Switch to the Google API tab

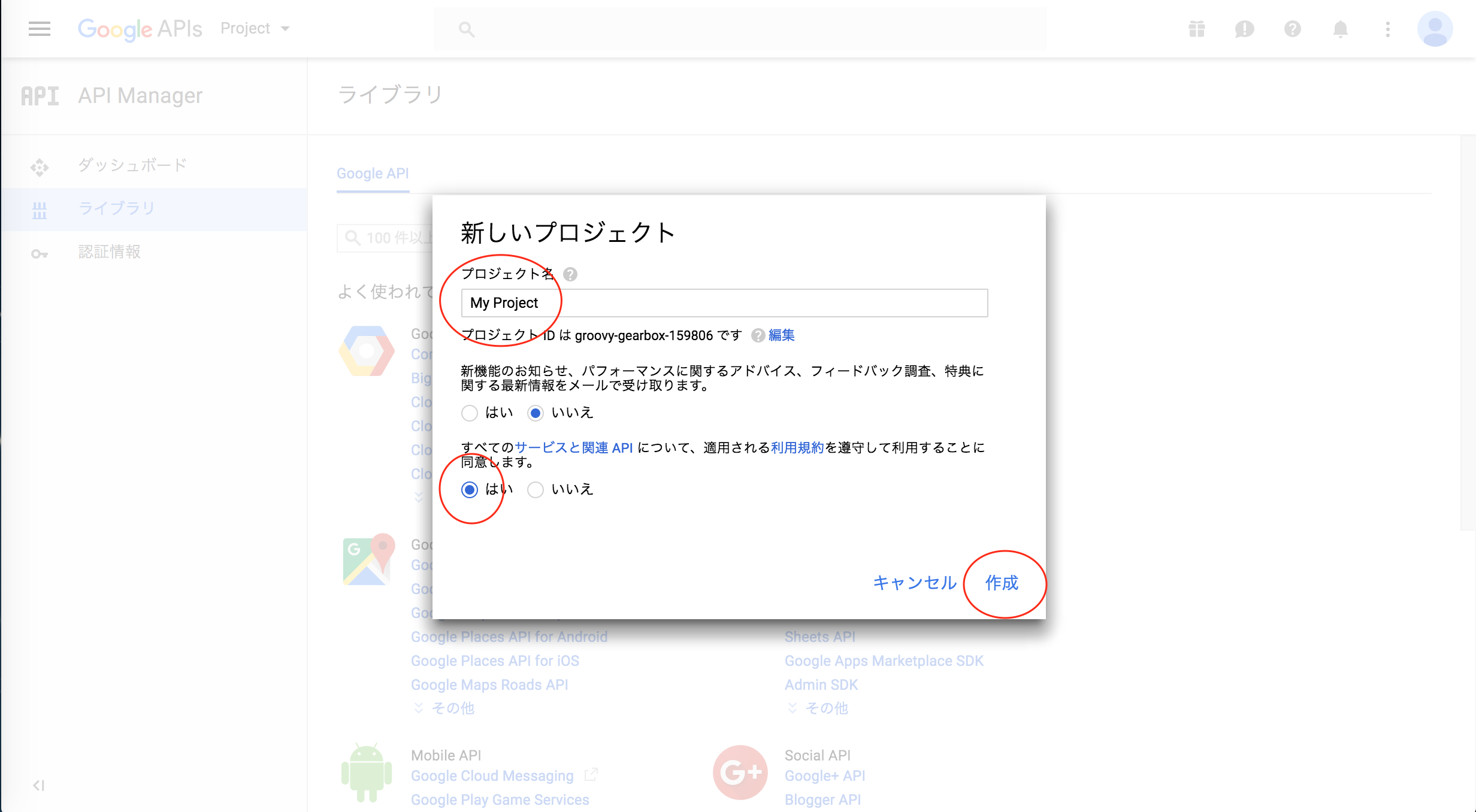point(372,173)
